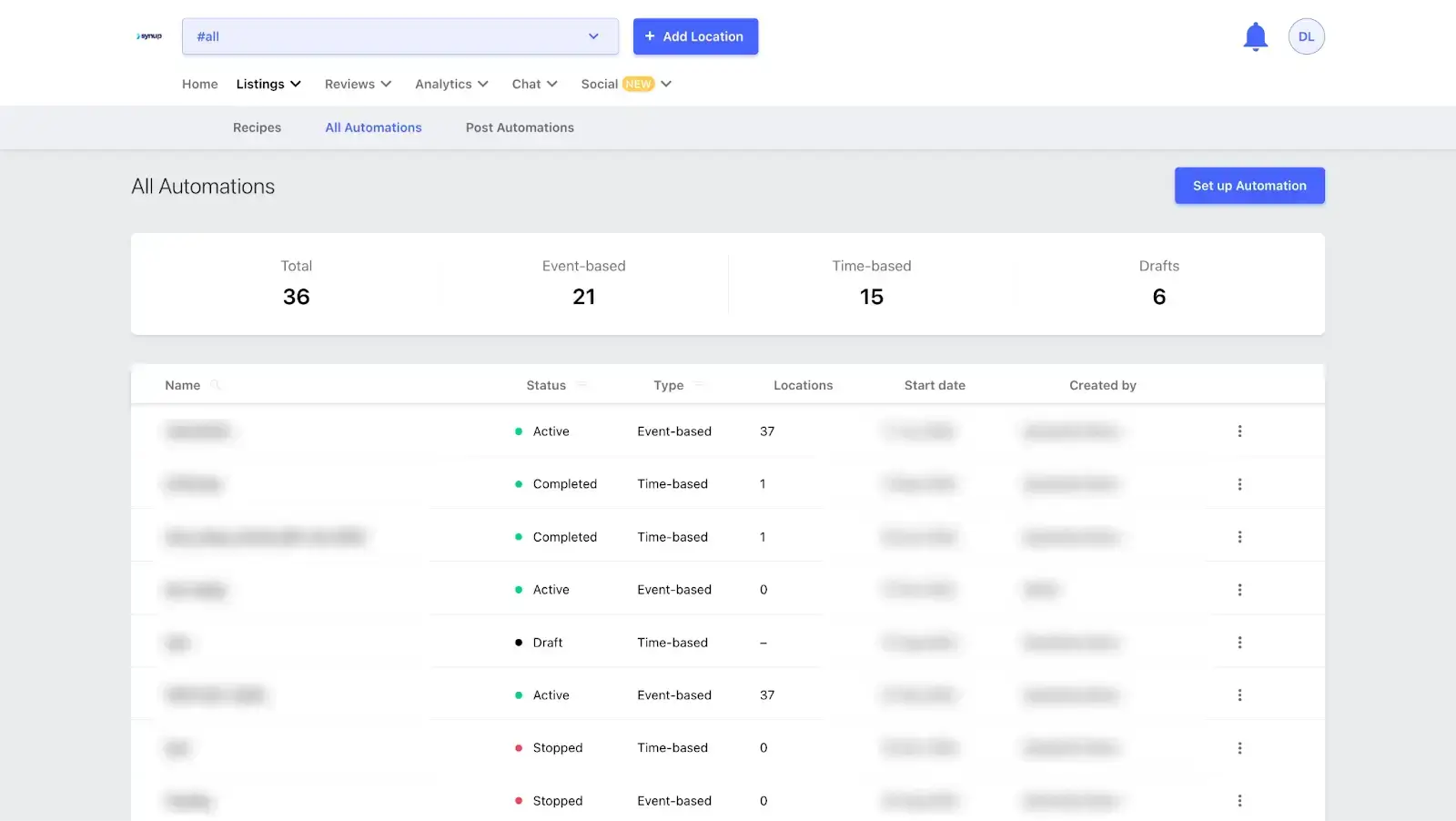Select the All Automations tab
The height and width of the screenshot is (821, 1456).
pyautogui.click(x=373, y=127)
